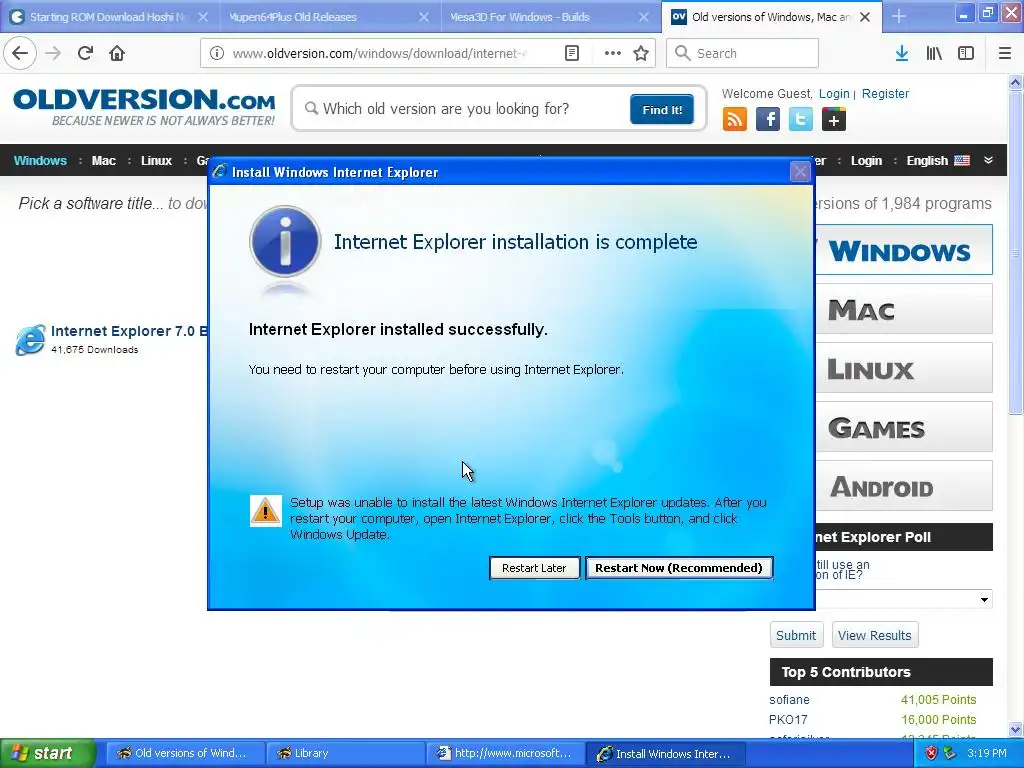Open a new tab with plus
This screenshot has height=768, width=1024.
899,16
